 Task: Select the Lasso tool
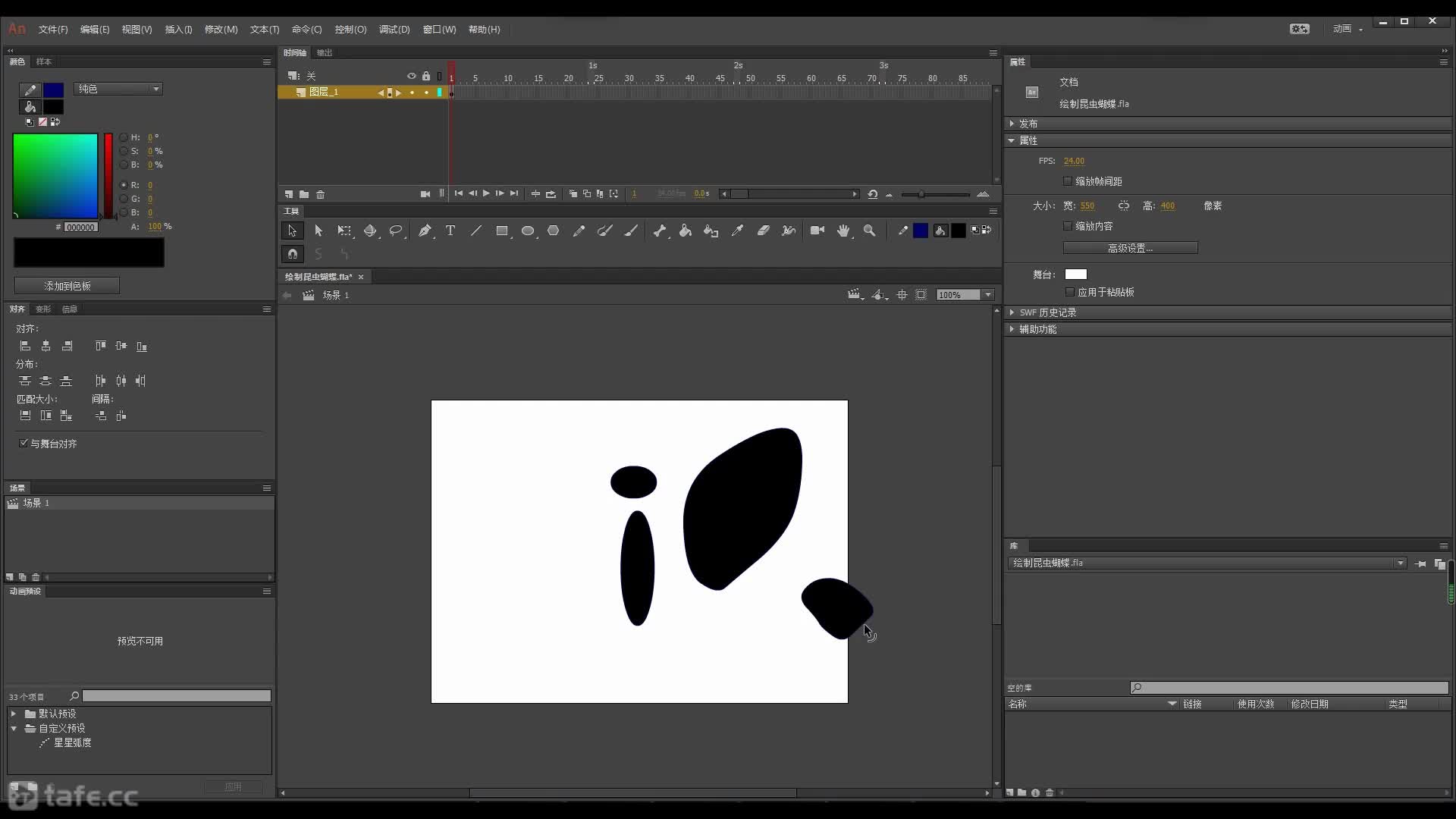(x=396, y=231)
